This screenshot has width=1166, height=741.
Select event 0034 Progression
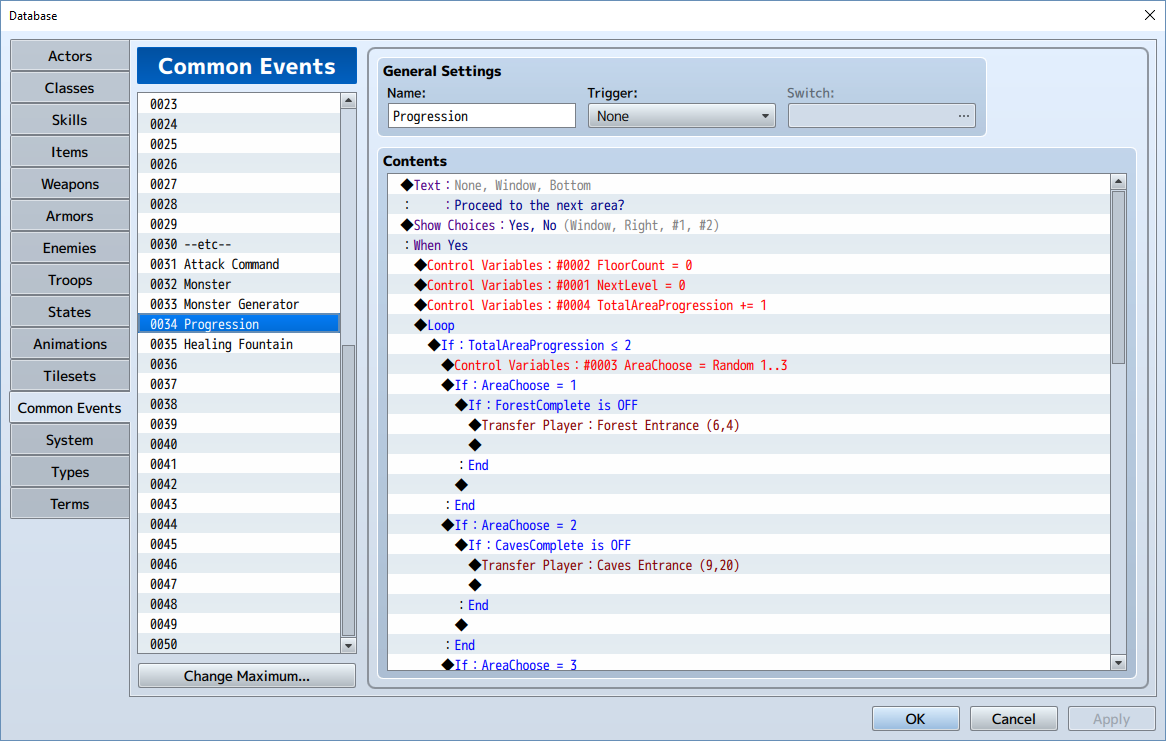(239, 324)
